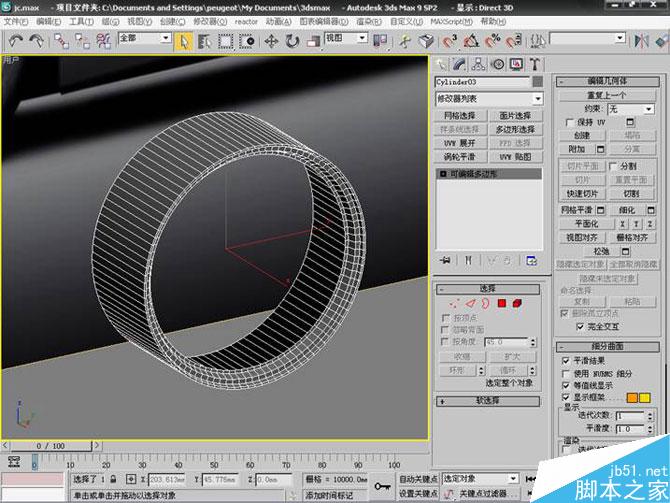This screenshot has width=670, height=503.
Task: Select the Move tool in main toolbar
Action: coord(271,41)
